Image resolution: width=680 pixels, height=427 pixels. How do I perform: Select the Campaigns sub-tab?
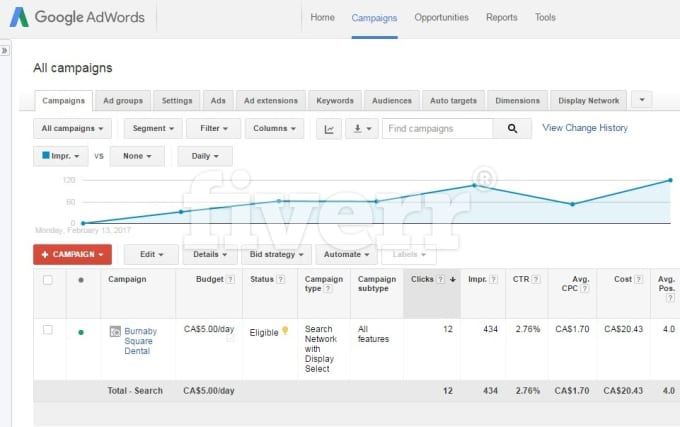64,101
